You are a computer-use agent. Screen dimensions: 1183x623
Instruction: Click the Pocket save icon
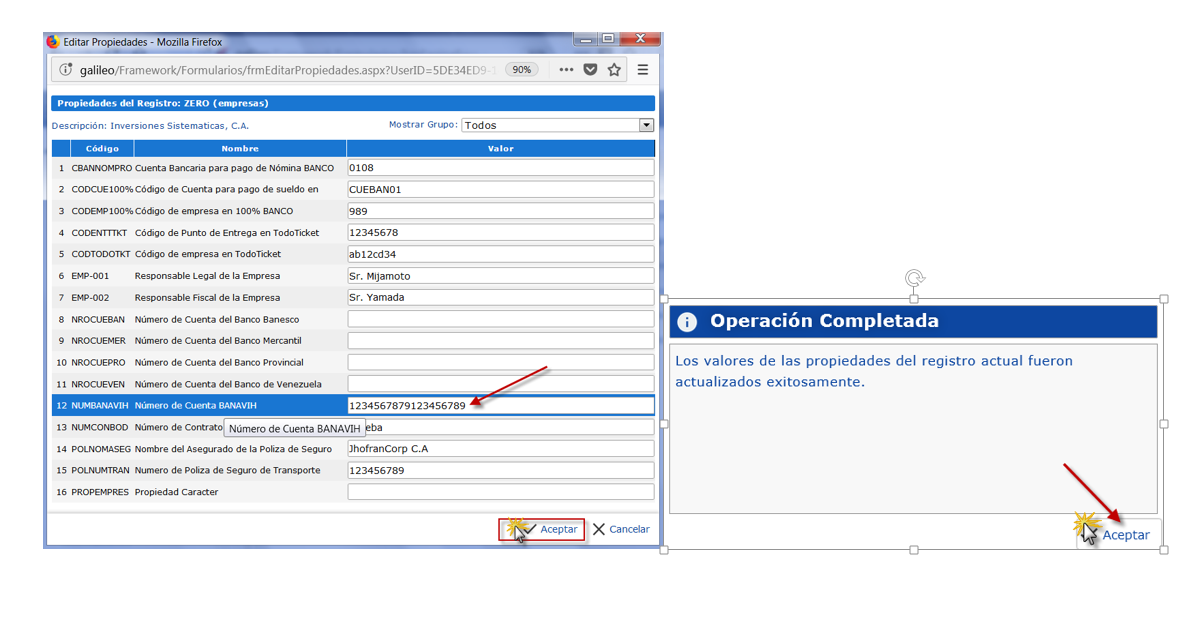(590, 69)
